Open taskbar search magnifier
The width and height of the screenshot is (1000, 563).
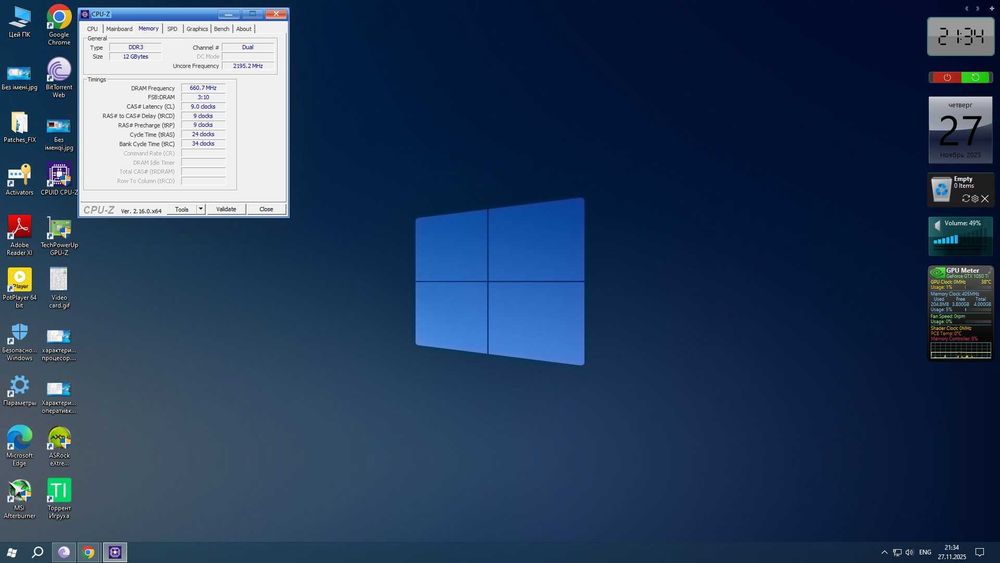pos(38,552)
